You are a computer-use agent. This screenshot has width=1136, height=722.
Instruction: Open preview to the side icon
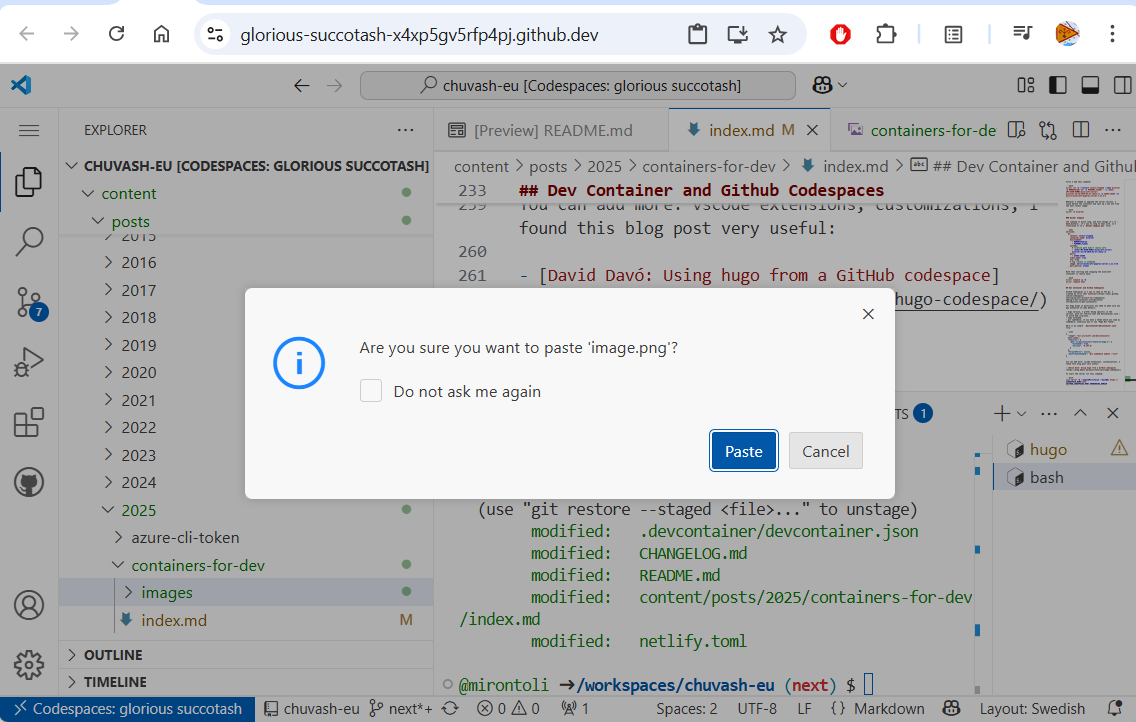pos(1016,130)
